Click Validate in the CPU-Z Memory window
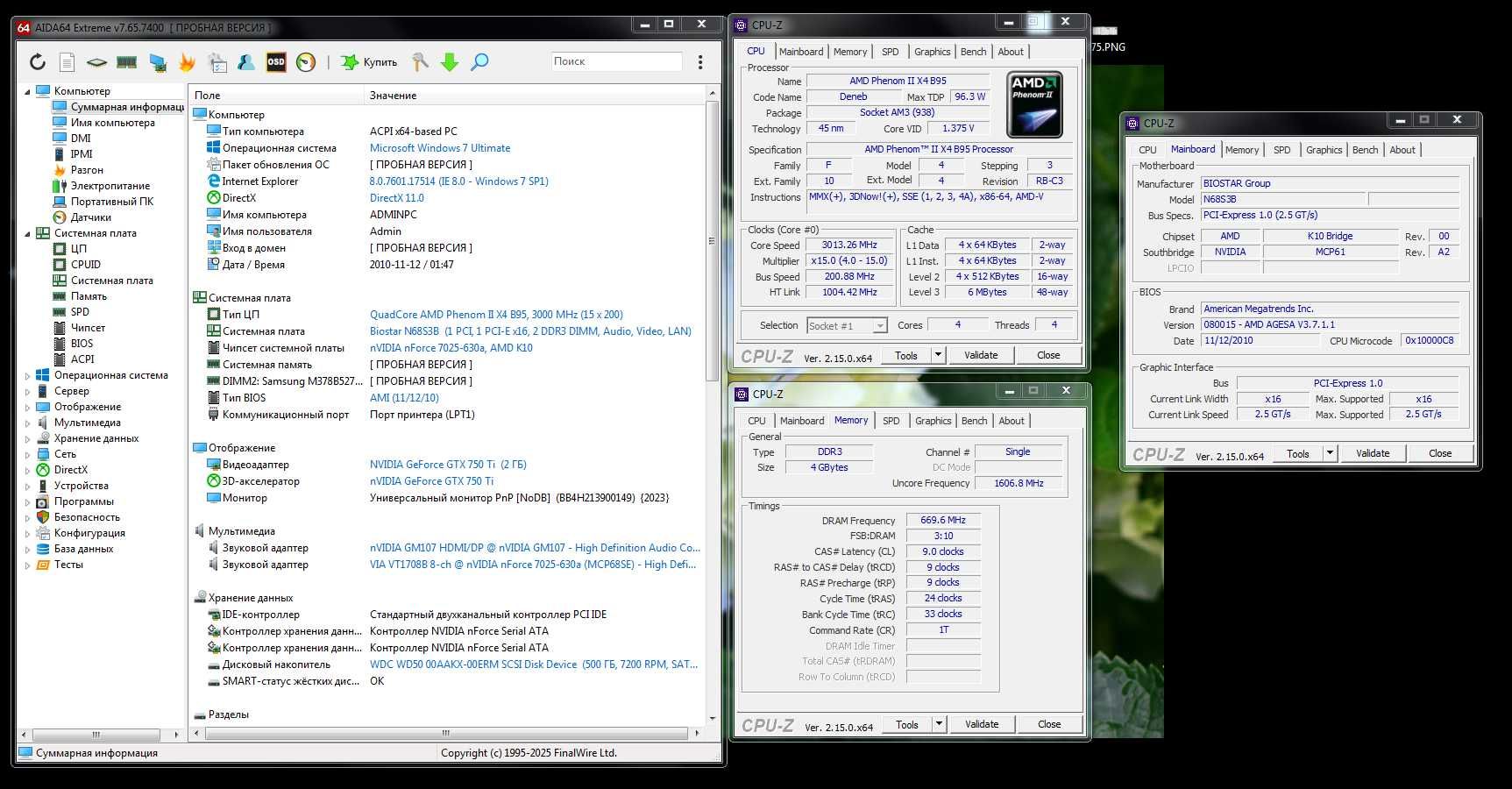The width and height of the screenshot is (1512, 789). click(982, 724)
